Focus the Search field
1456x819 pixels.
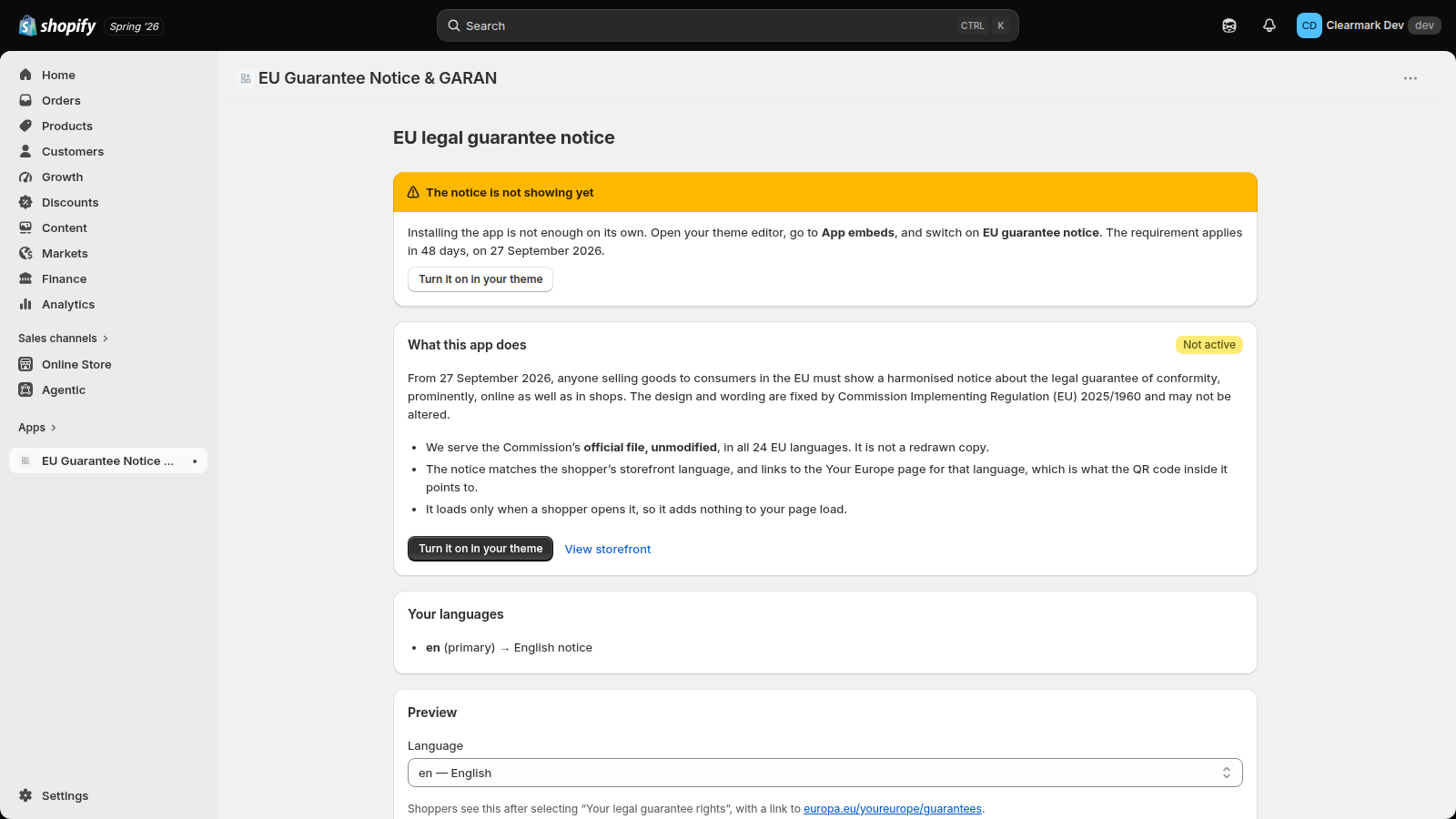tap(728, 25)
